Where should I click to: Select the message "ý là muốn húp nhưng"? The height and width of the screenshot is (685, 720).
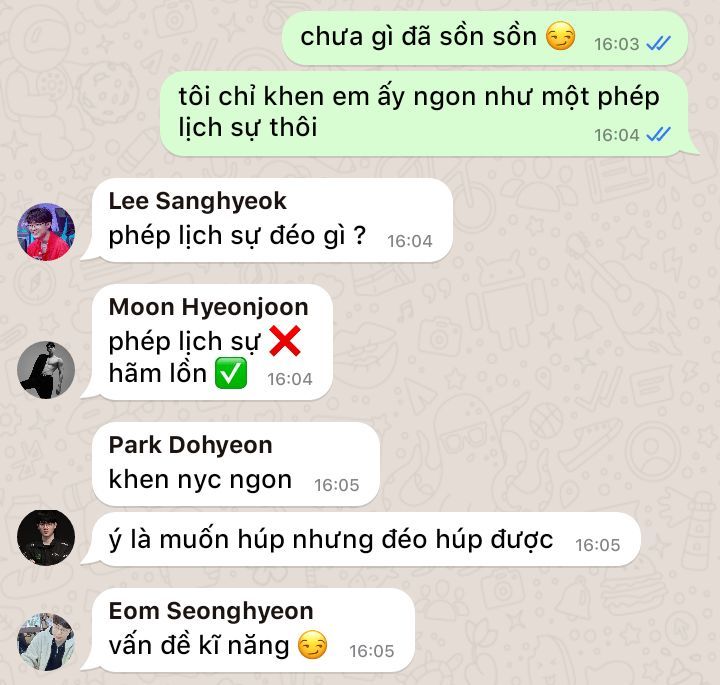click(360, 539)
